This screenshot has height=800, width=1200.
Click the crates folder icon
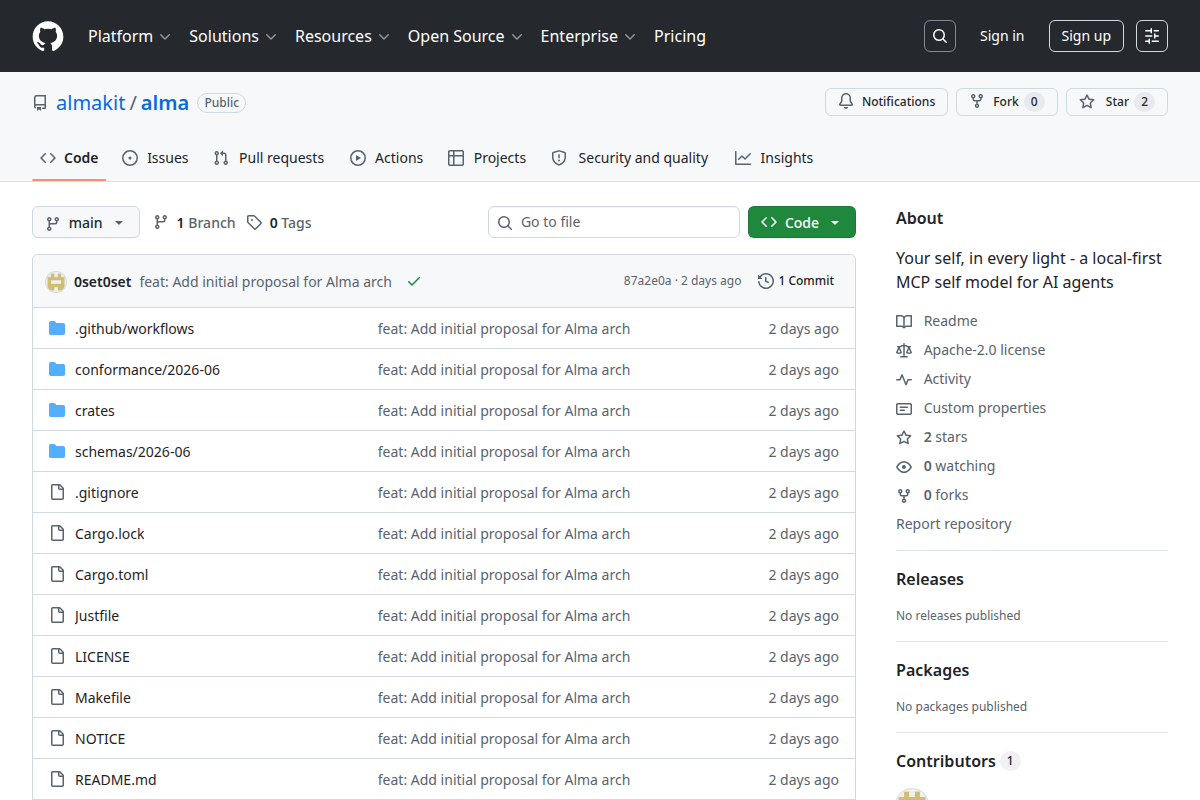tap(57, 411)
